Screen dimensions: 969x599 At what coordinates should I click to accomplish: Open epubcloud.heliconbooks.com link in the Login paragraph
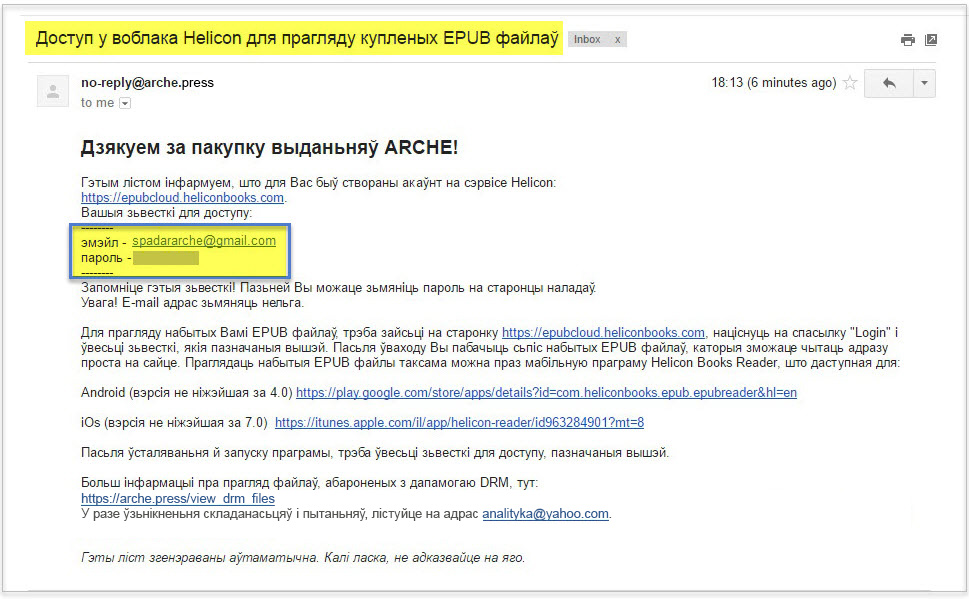(603, 333)
